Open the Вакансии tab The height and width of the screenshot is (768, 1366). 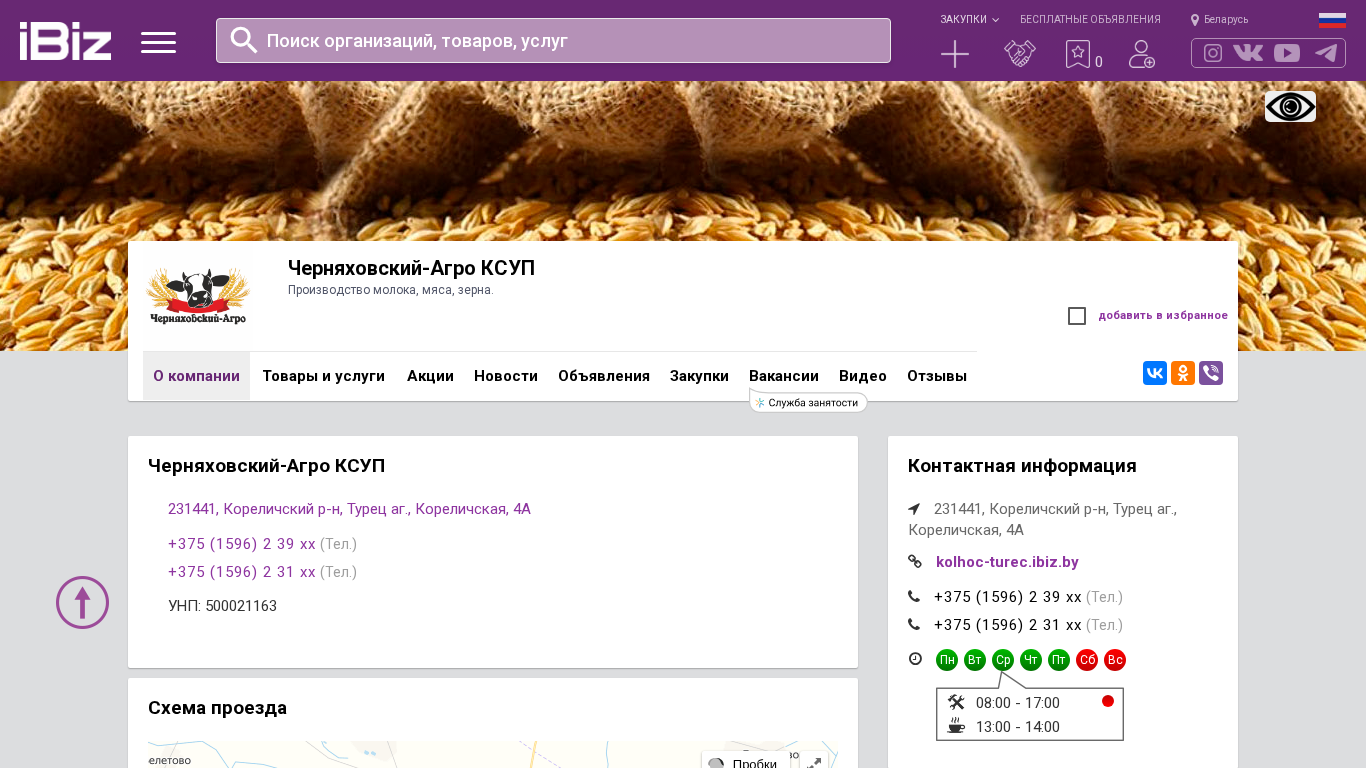coord(783,376)
